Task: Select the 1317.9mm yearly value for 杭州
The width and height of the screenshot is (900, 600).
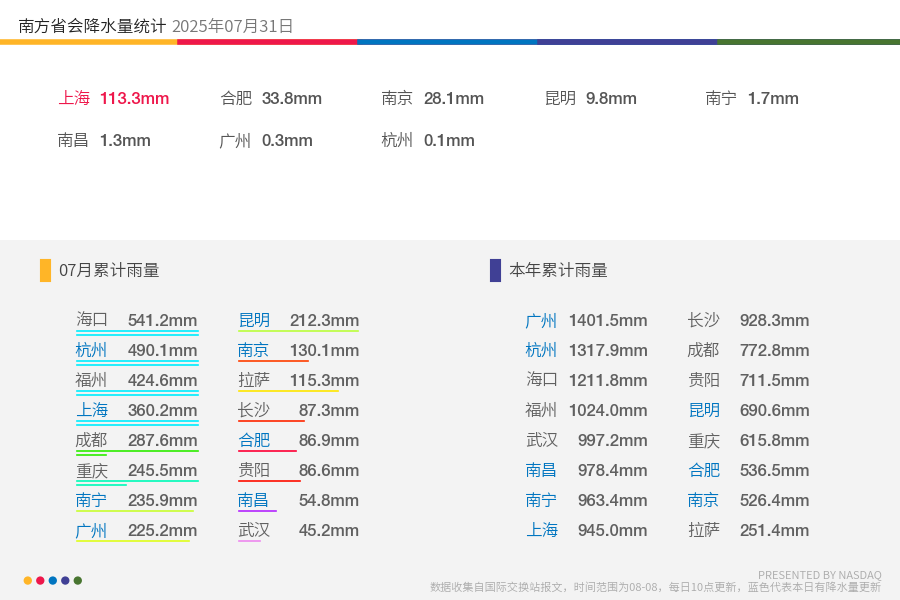Action: 608,350
